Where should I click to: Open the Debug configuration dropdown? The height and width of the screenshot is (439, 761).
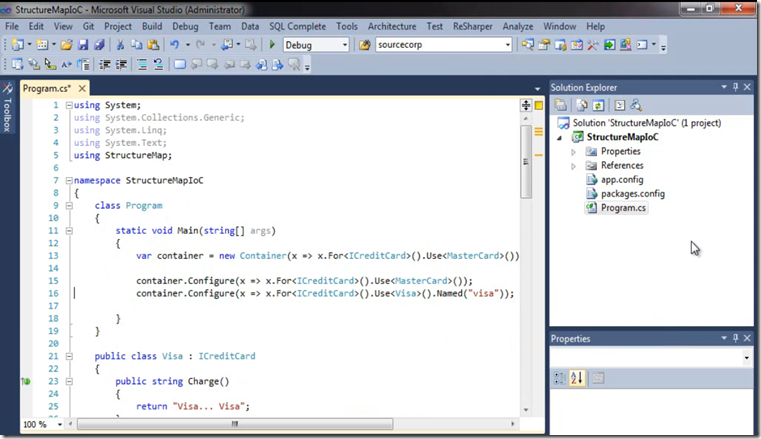point(345,45)
